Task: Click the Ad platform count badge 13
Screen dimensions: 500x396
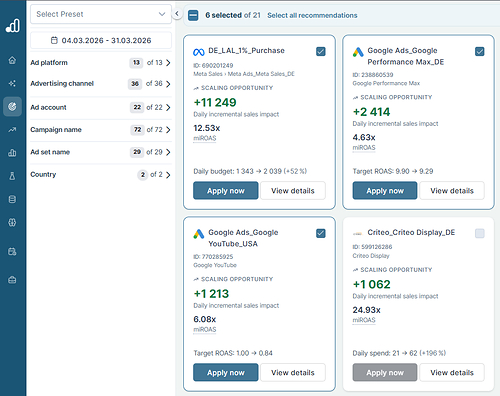Action: (136, 63)
